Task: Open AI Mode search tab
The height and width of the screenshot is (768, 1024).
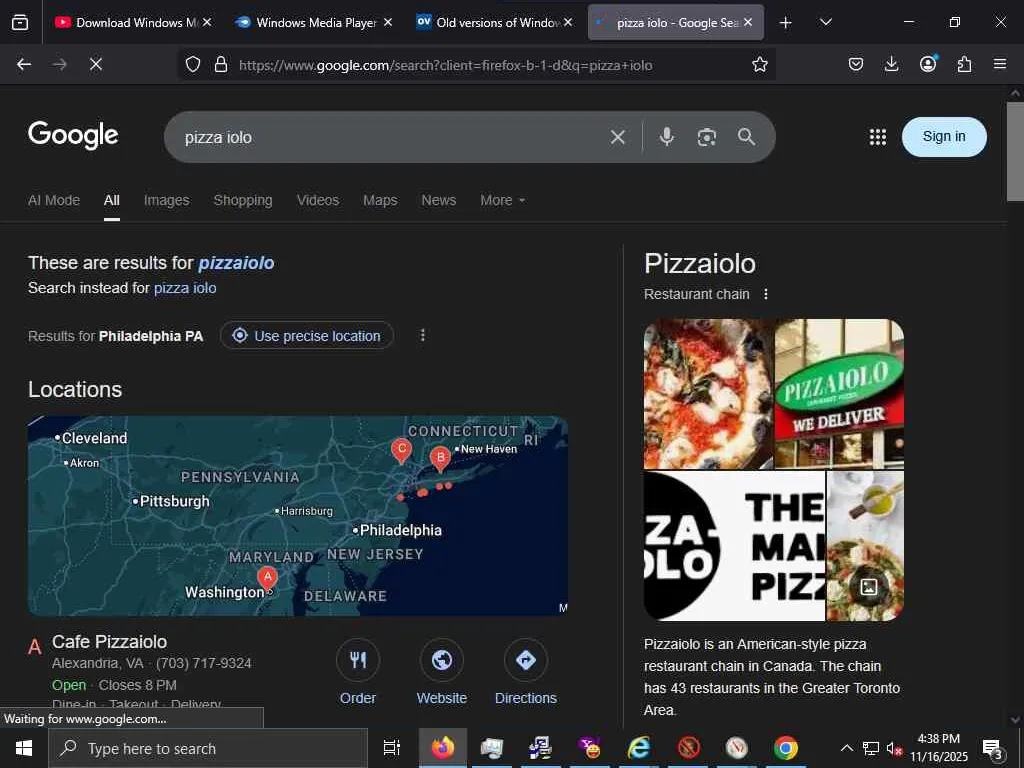Action: (54, 200)
